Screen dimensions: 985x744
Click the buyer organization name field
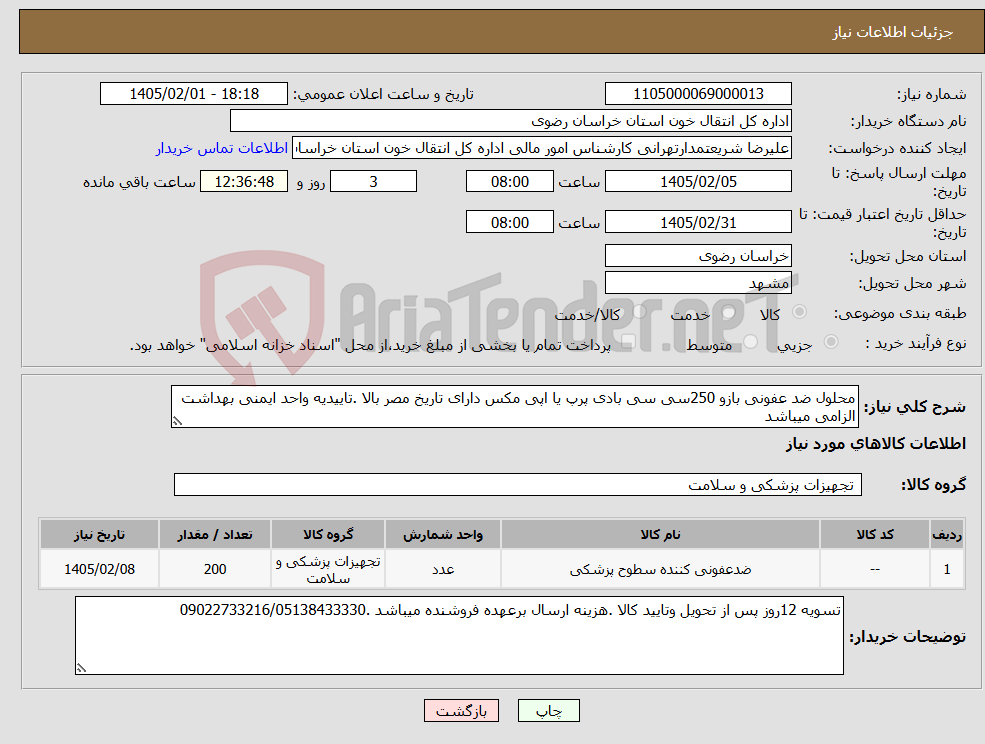click(510, 121)
